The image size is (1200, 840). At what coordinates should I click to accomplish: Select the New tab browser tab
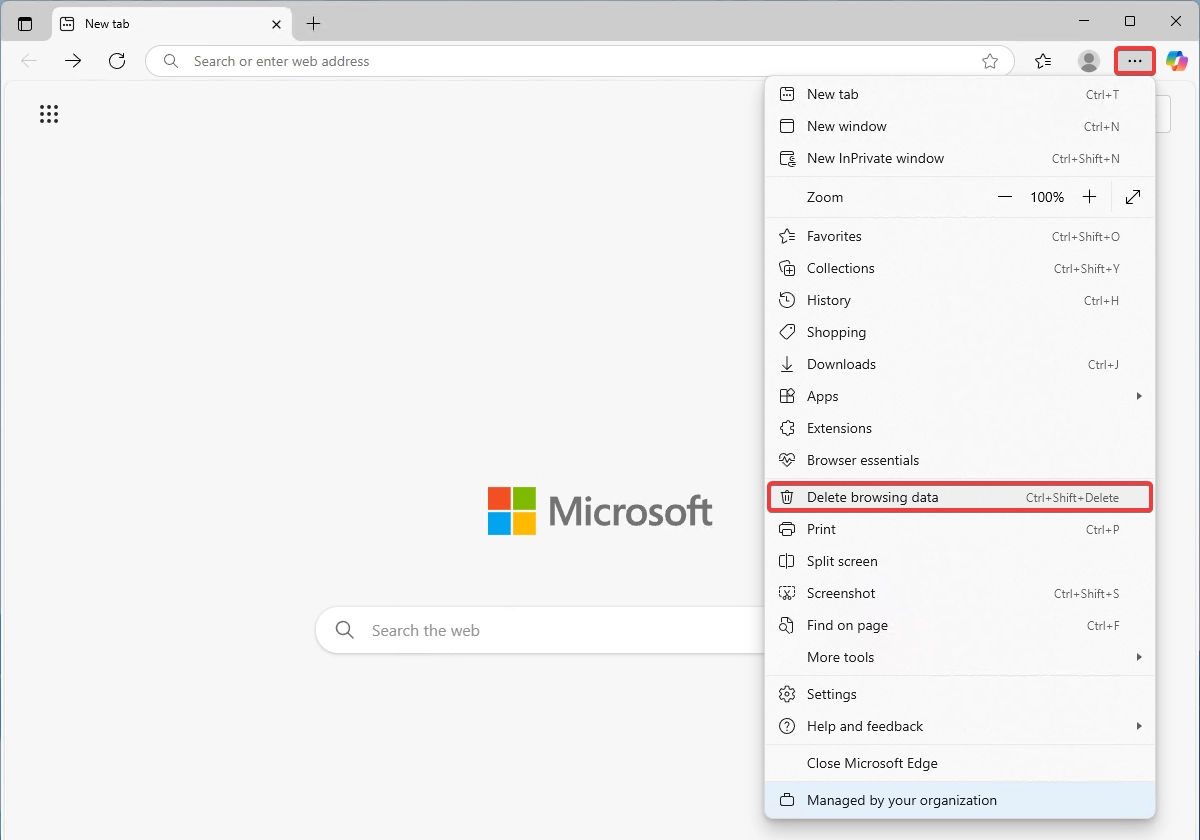click(171, 23)
